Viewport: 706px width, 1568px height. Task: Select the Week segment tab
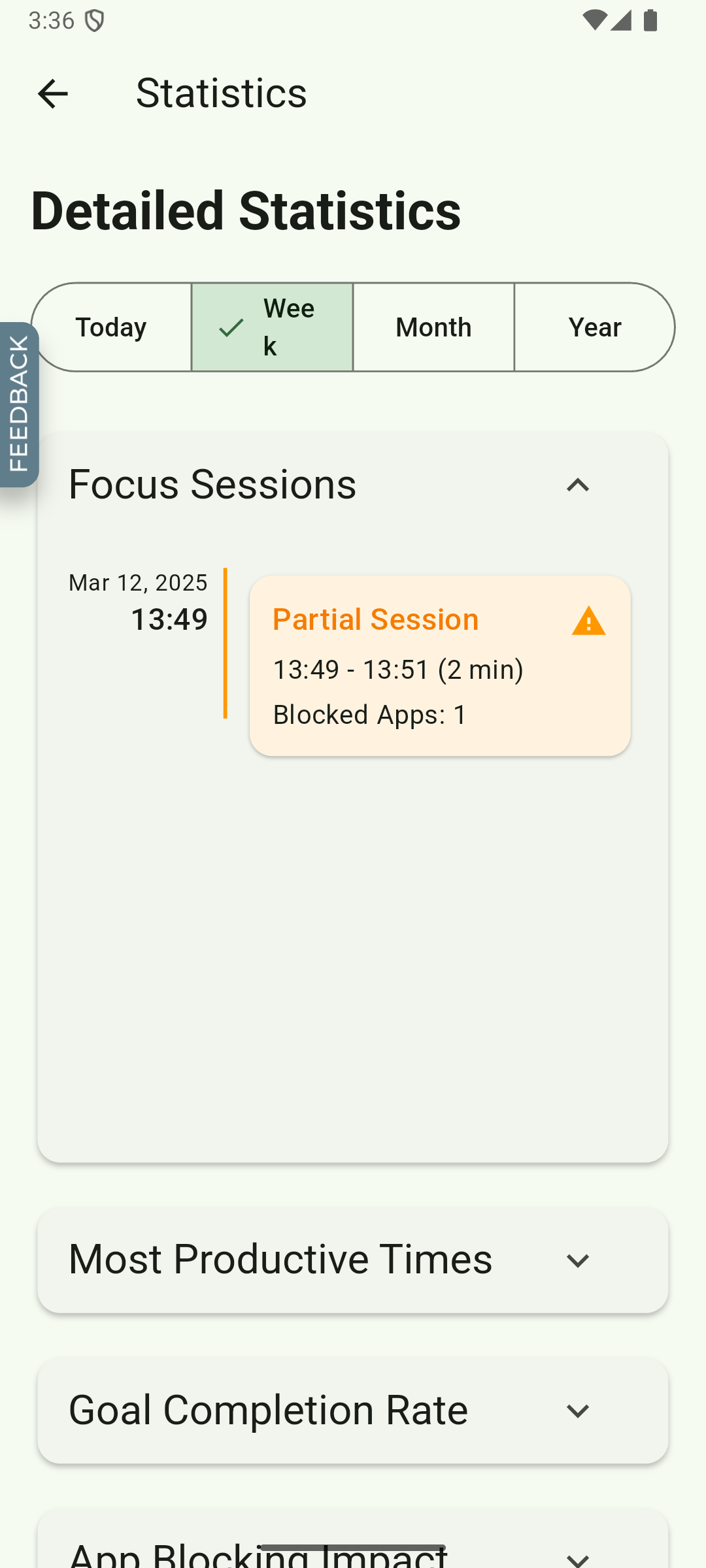click(273, 327)
